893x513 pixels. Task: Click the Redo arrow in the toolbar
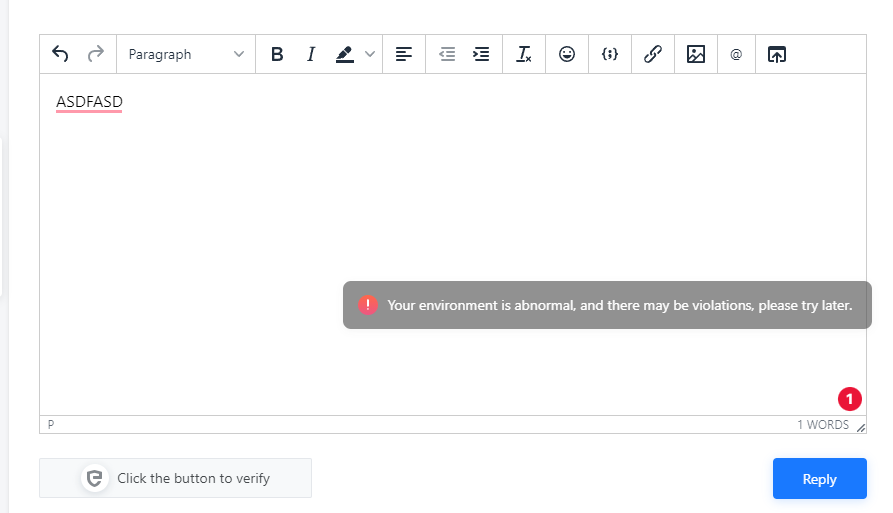[x=96, y=55]
